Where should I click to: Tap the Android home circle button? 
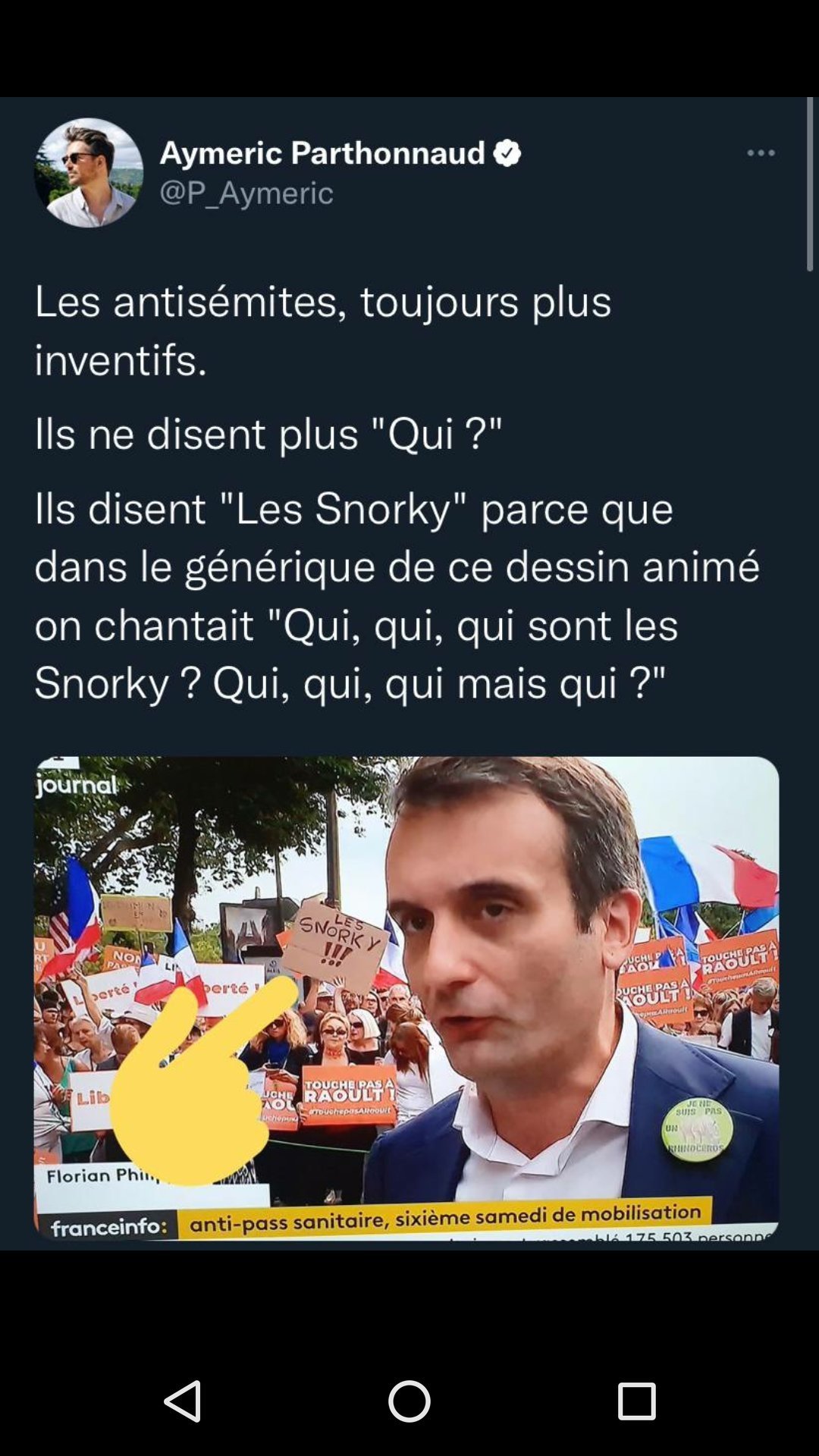[x=409, y=1401]
